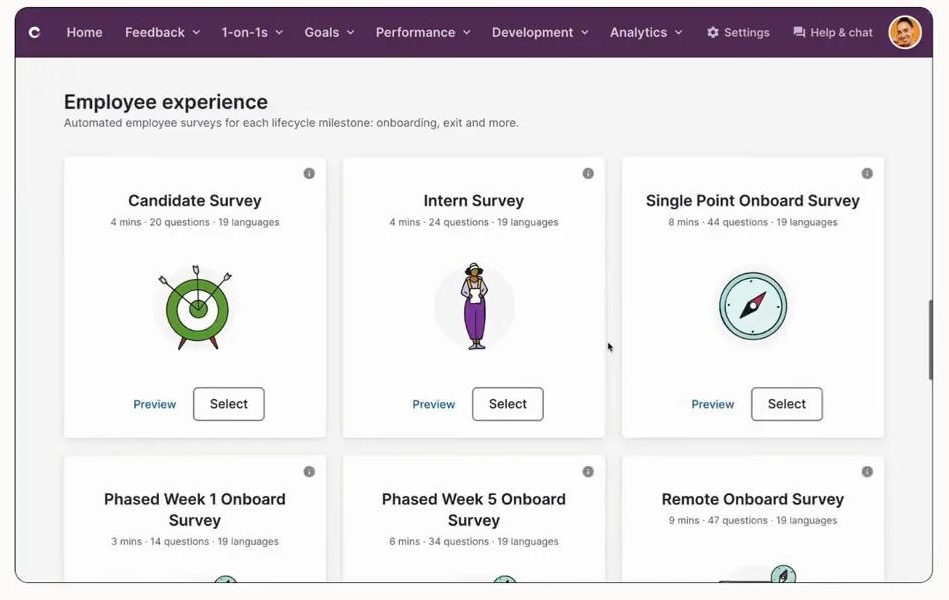Click the info icon on Intern Survey card
This screenshot has height=600, width=949.
pos(588,172)
